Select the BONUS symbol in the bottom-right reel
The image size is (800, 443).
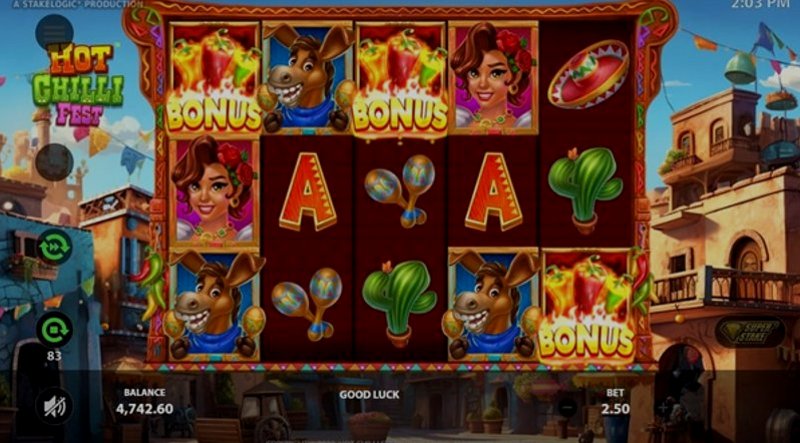587,306
